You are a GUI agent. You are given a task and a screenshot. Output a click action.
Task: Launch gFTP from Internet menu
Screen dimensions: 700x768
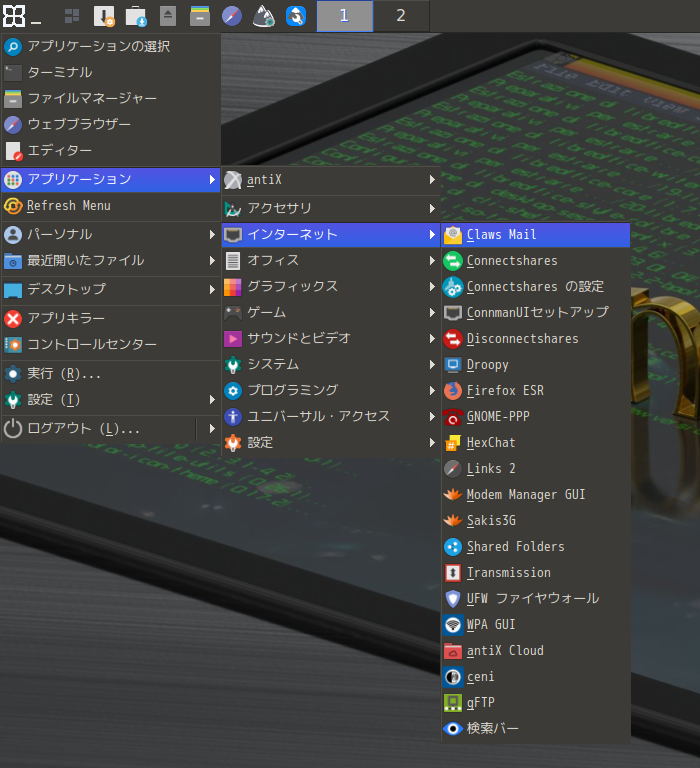536,703
